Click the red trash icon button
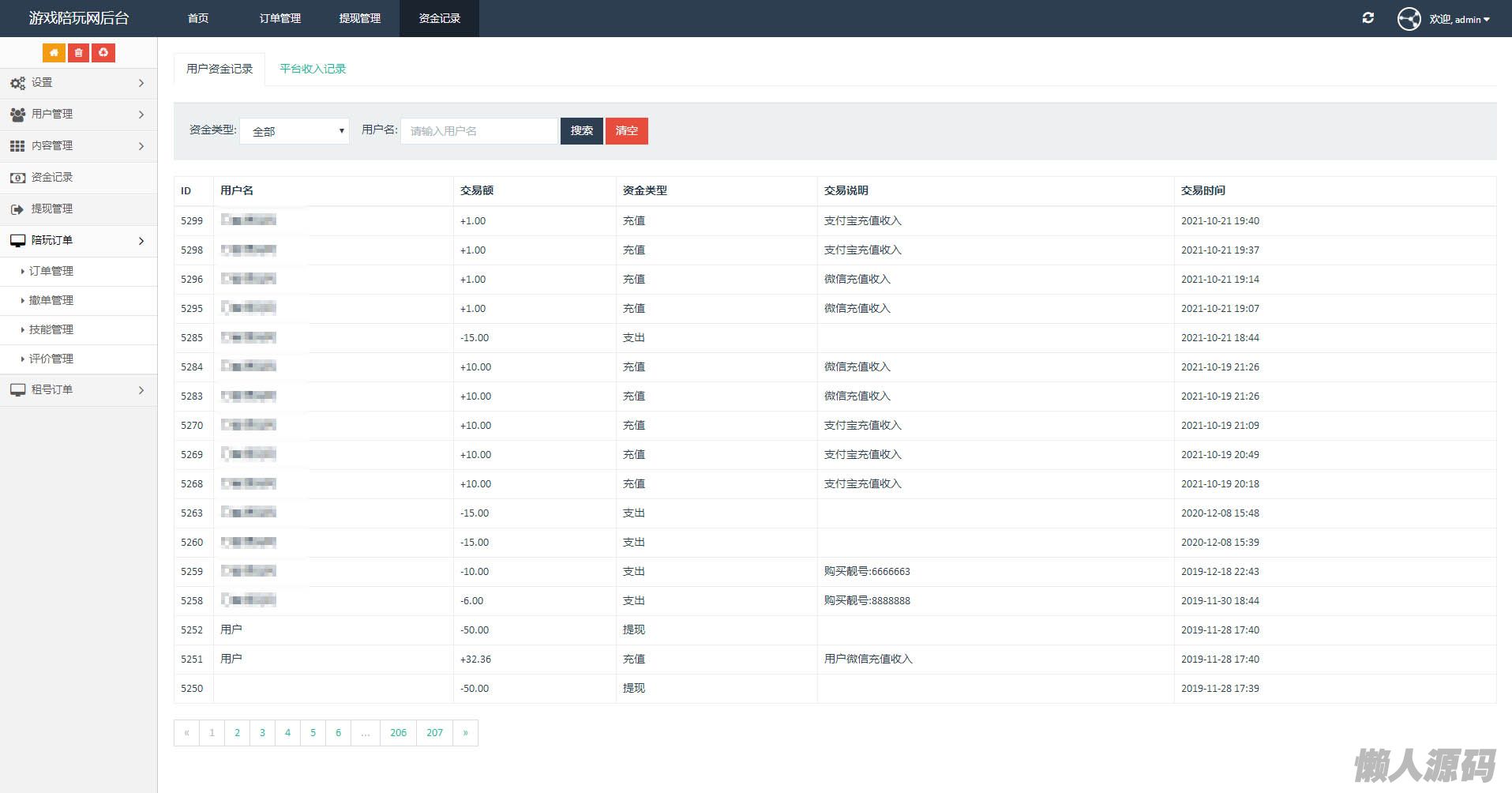The image size is (1512, 793). (78, 53)
